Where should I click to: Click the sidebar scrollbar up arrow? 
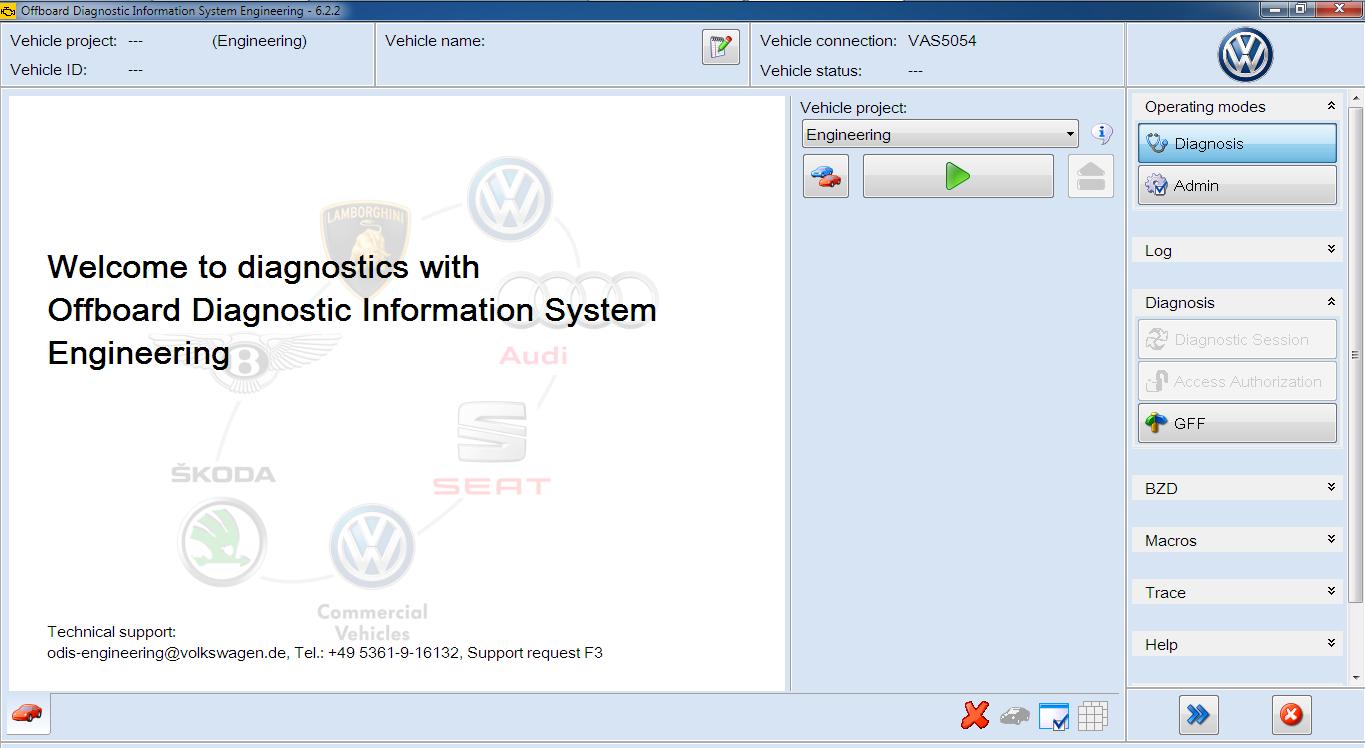click(x=1356, y=98)
